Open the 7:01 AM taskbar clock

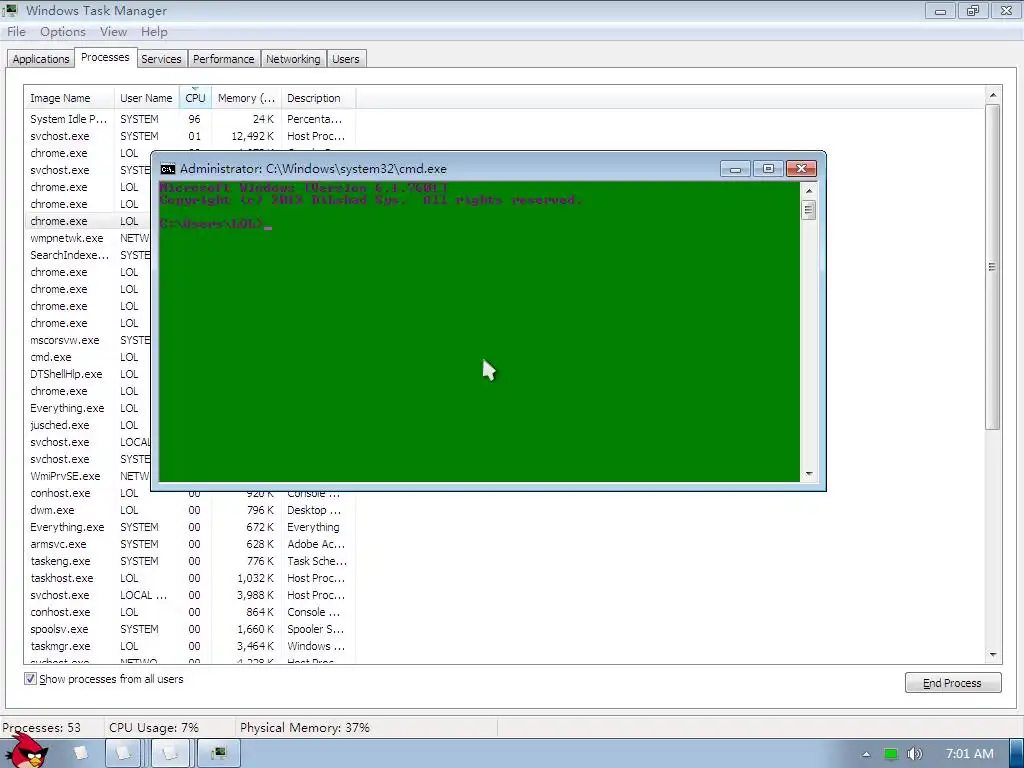[x=970, y=754]
